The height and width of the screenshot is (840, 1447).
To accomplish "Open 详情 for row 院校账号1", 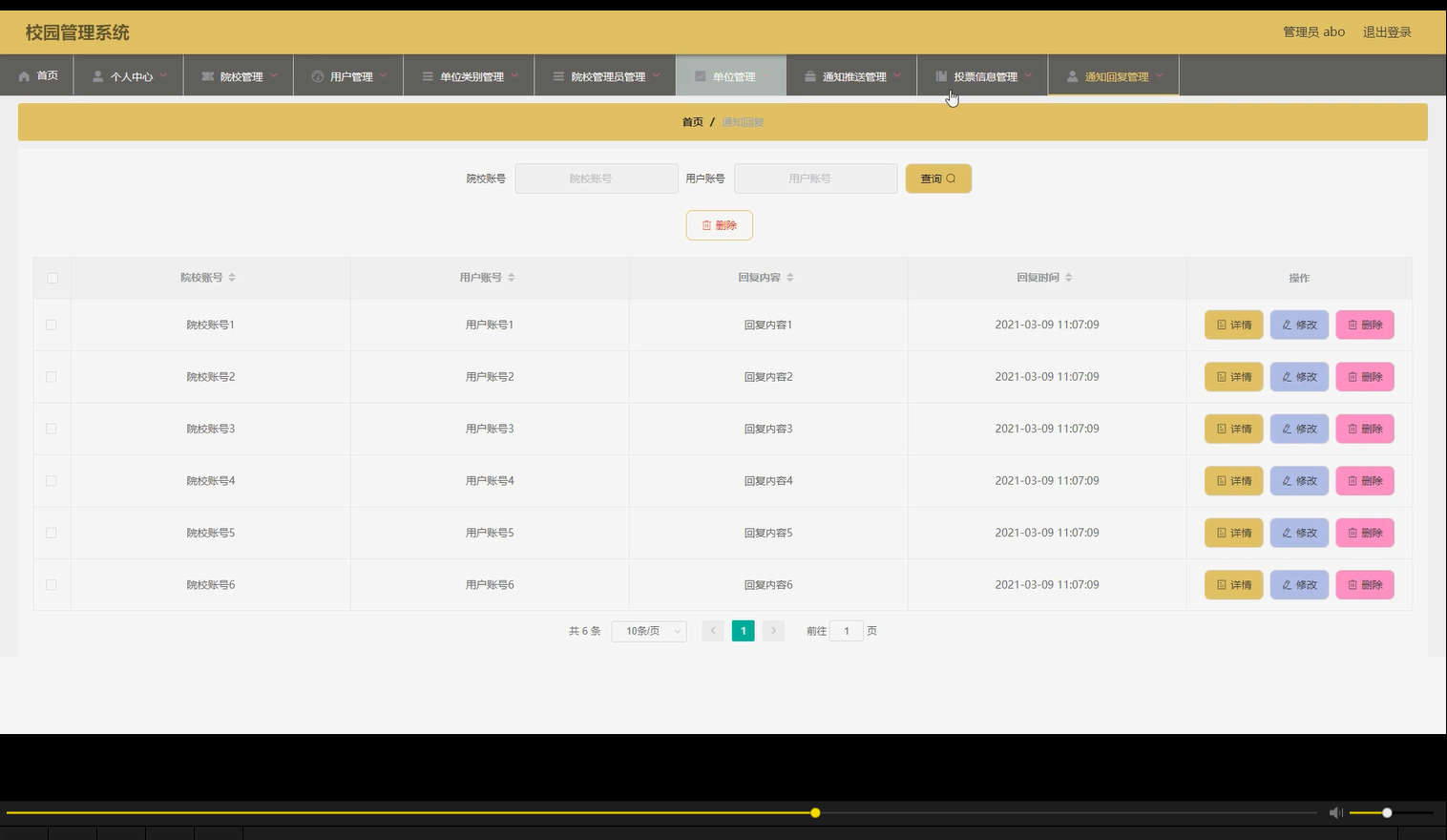I will pyautogui.click(x=1234, y=325).
